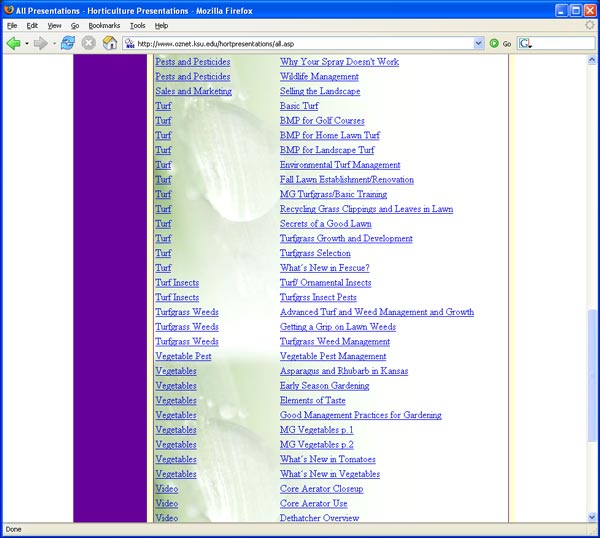Open the View menu
The height and width of the screenshot is (538, 600).
(54, 26)
